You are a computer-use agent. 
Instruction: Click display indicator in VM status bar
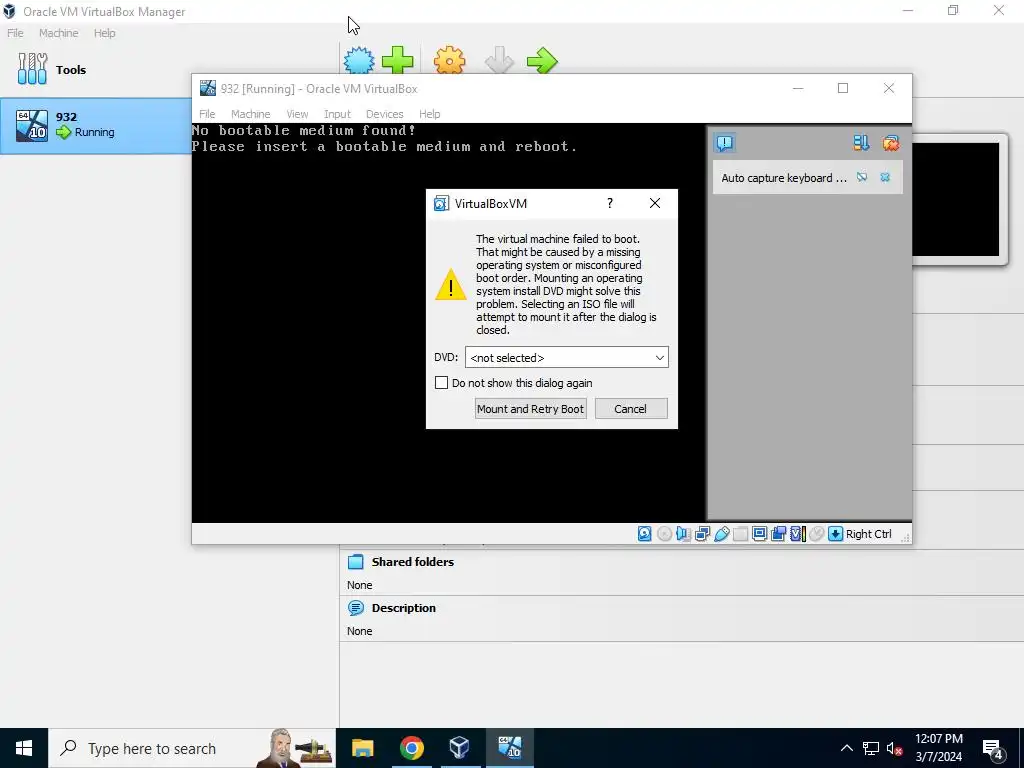[x=760, y=534]
